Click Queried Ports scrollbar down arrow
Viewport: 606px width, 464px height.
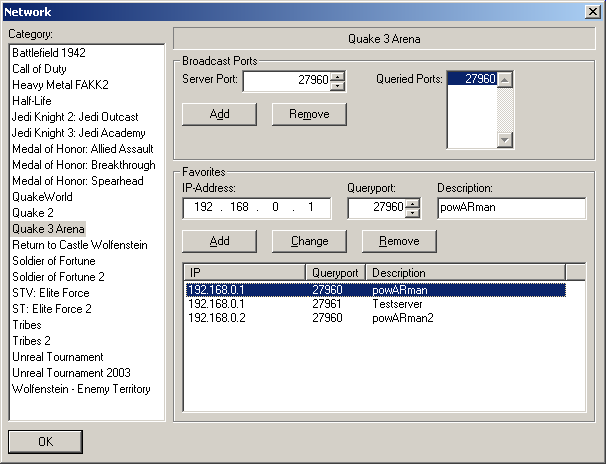505,140
